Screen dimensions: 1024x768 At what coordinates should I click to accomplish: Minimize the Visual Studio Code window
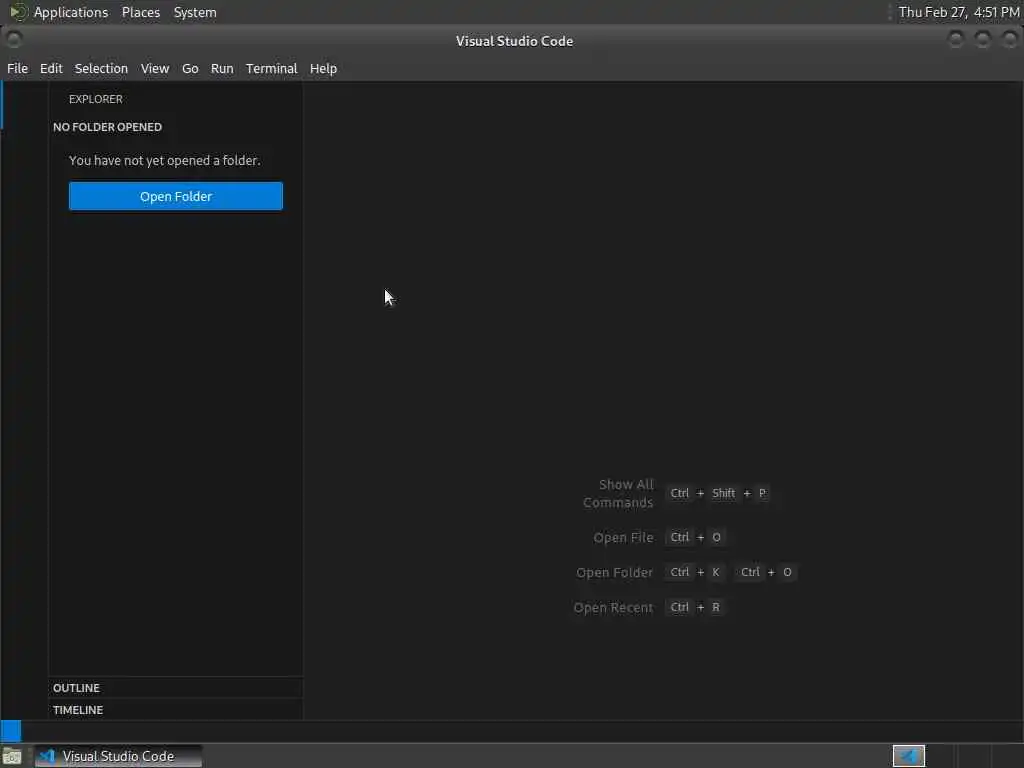pyautogui.click(x=956, y=40)
